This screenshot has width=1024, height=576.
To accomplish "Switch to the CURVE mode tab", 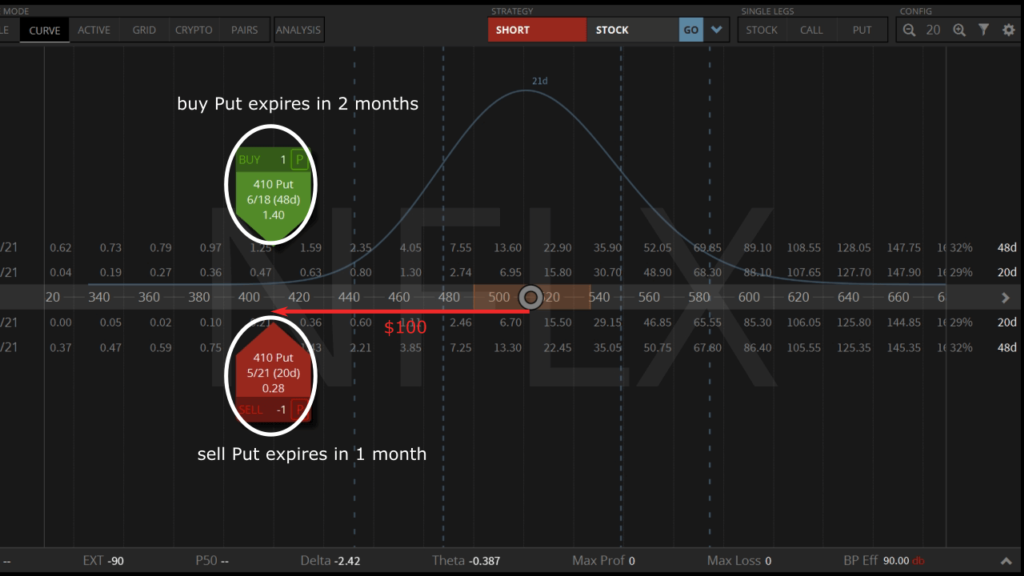I will coord(44,30).
